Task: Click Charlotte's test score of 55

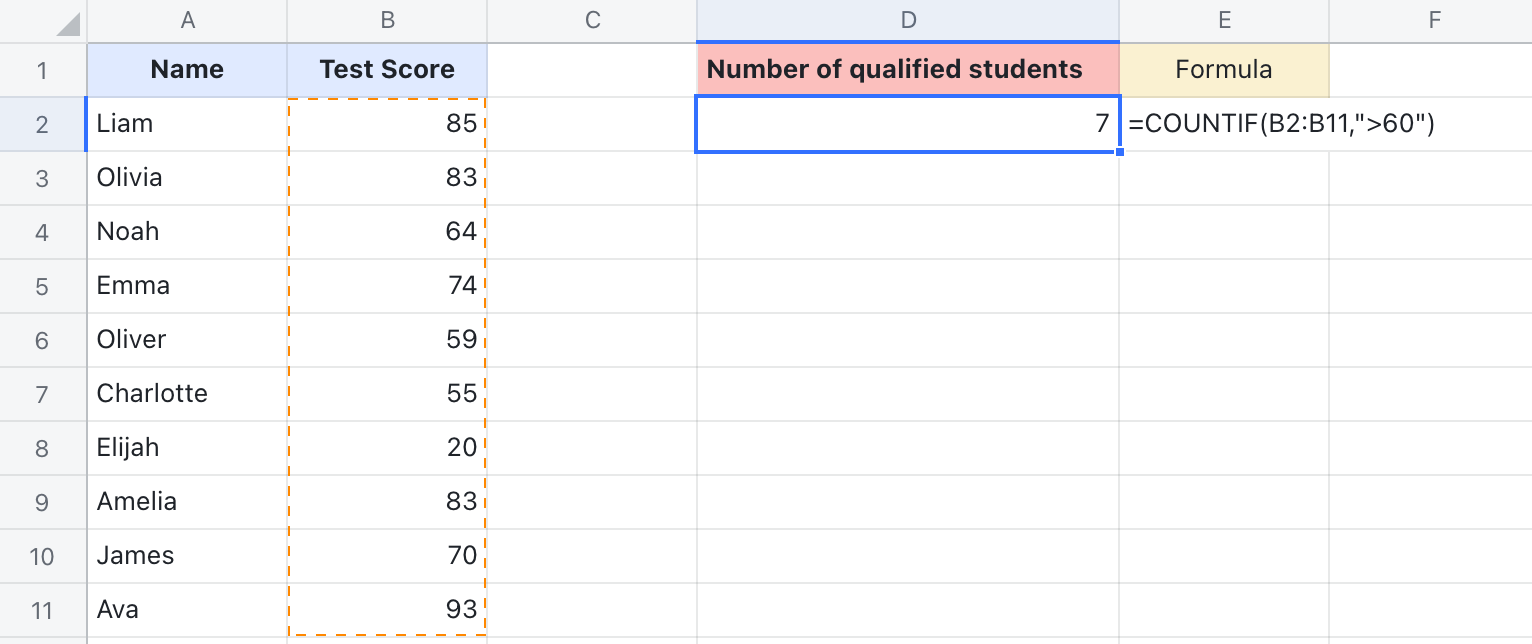Action: [x=387, y=393]
